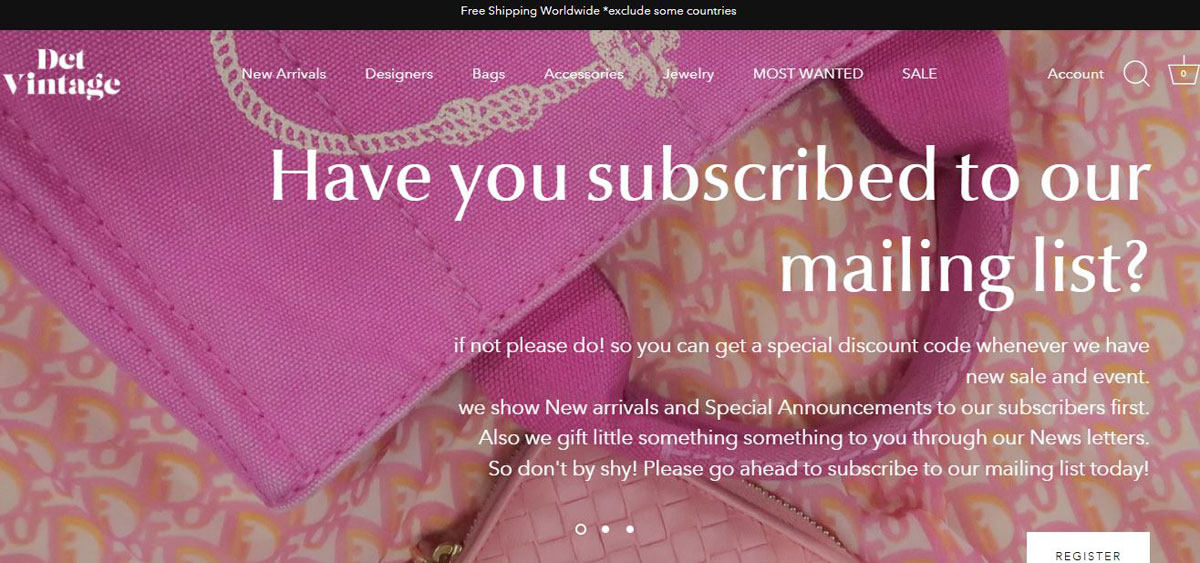Open the search magnifier icon

point(1136,74)
